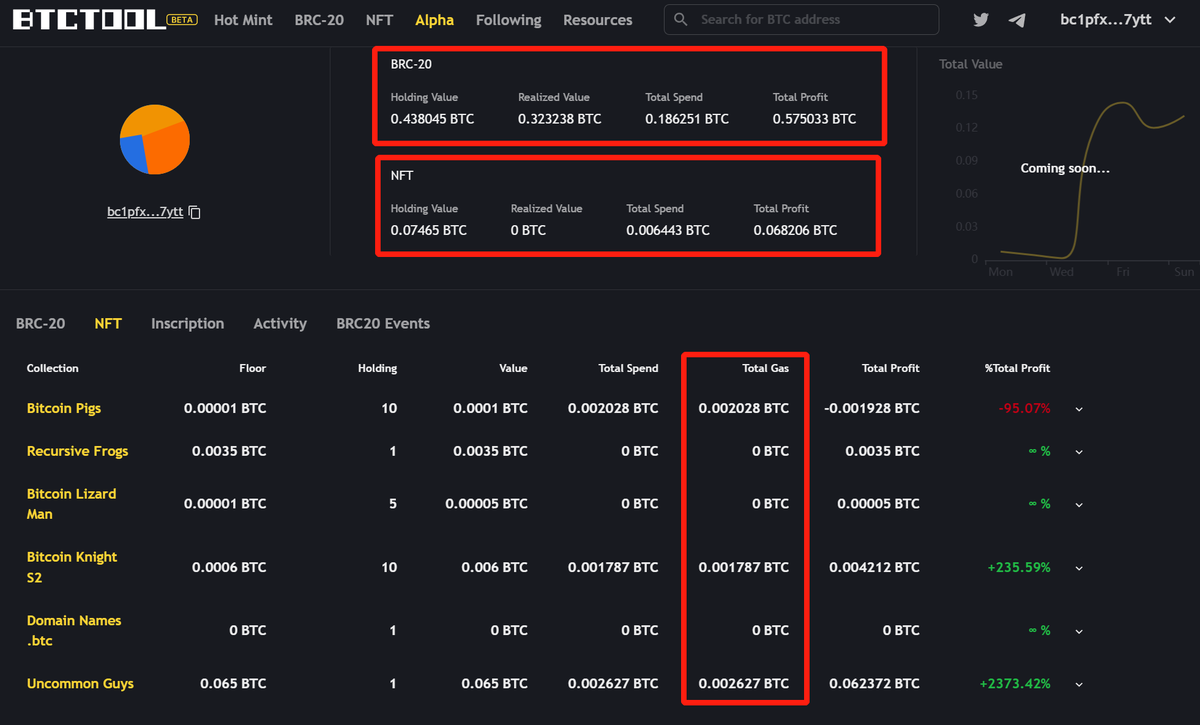Sort by the Value column header
Screen dimensions: 1200x725
(513, 368)
